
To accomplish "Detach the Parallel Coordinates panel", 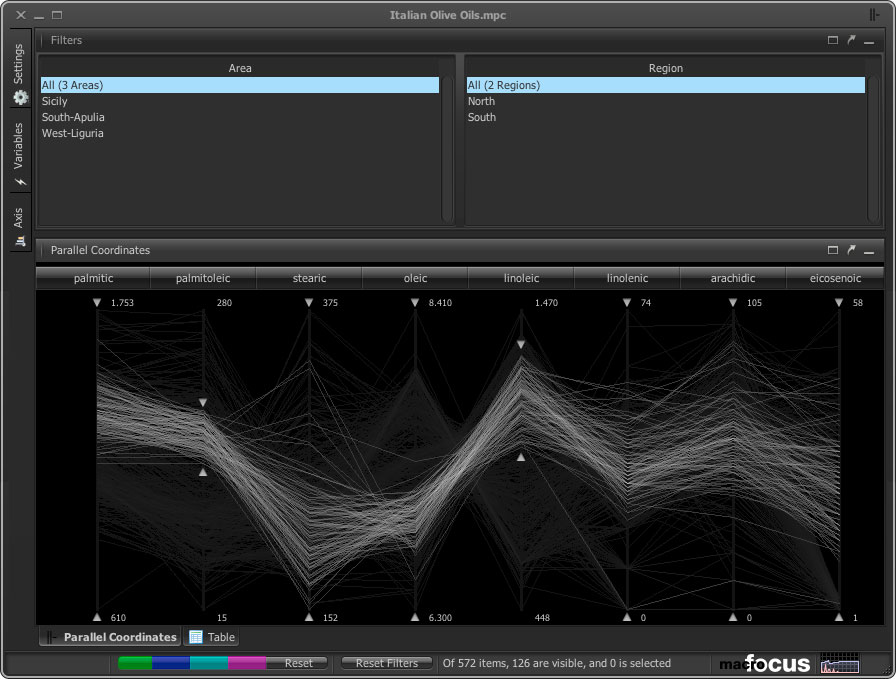I will [851, 250].
